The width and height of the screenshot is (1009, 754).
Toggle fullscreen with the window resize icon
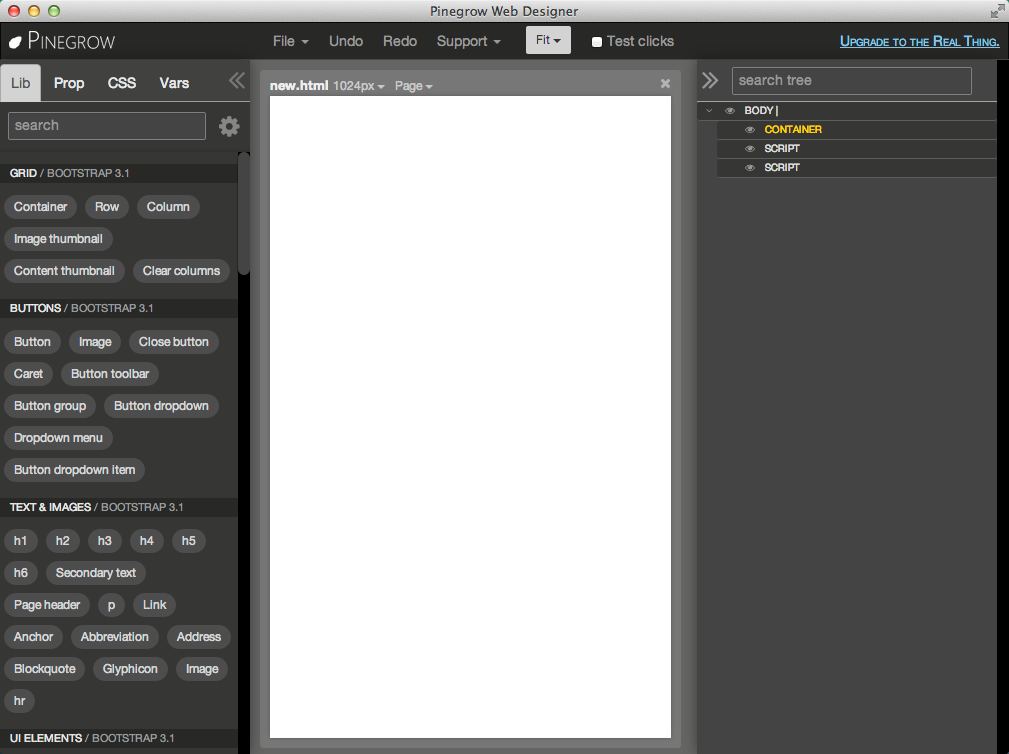click(x=997, y=11)
